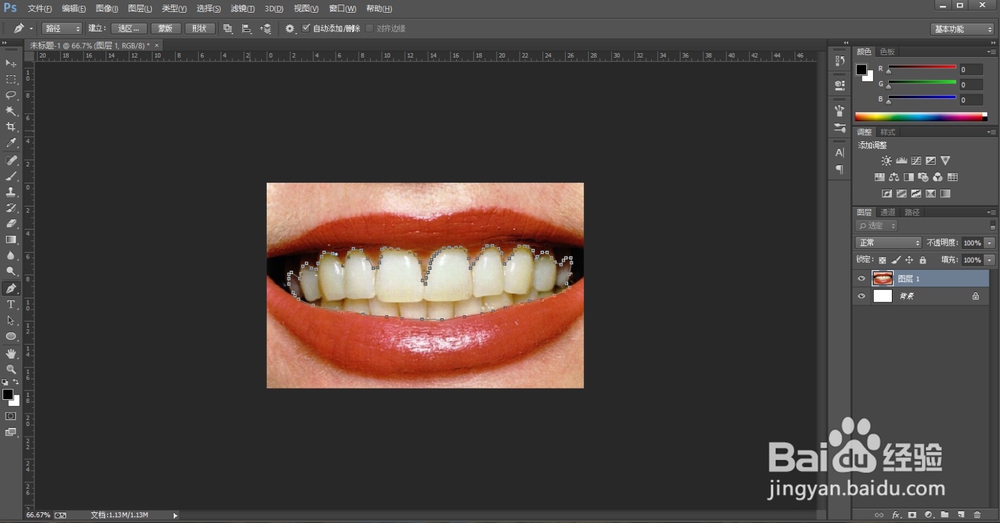Open path alignment icon in options bar
Image resolution: width=1000 pixels, height=523 pixels.
(x=246, y=29)
